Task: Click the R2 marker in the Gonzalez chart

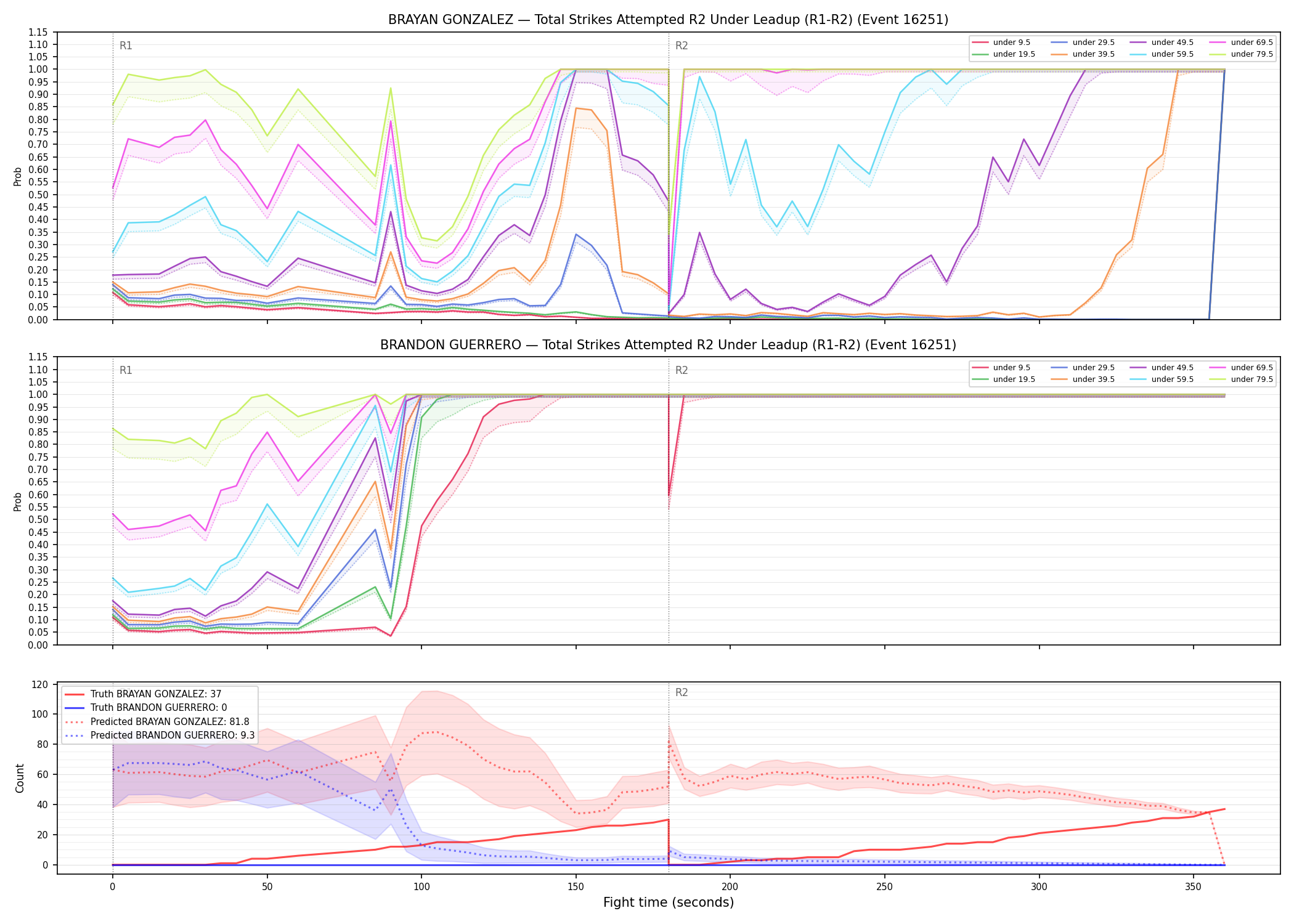Action: coord(682,46)
